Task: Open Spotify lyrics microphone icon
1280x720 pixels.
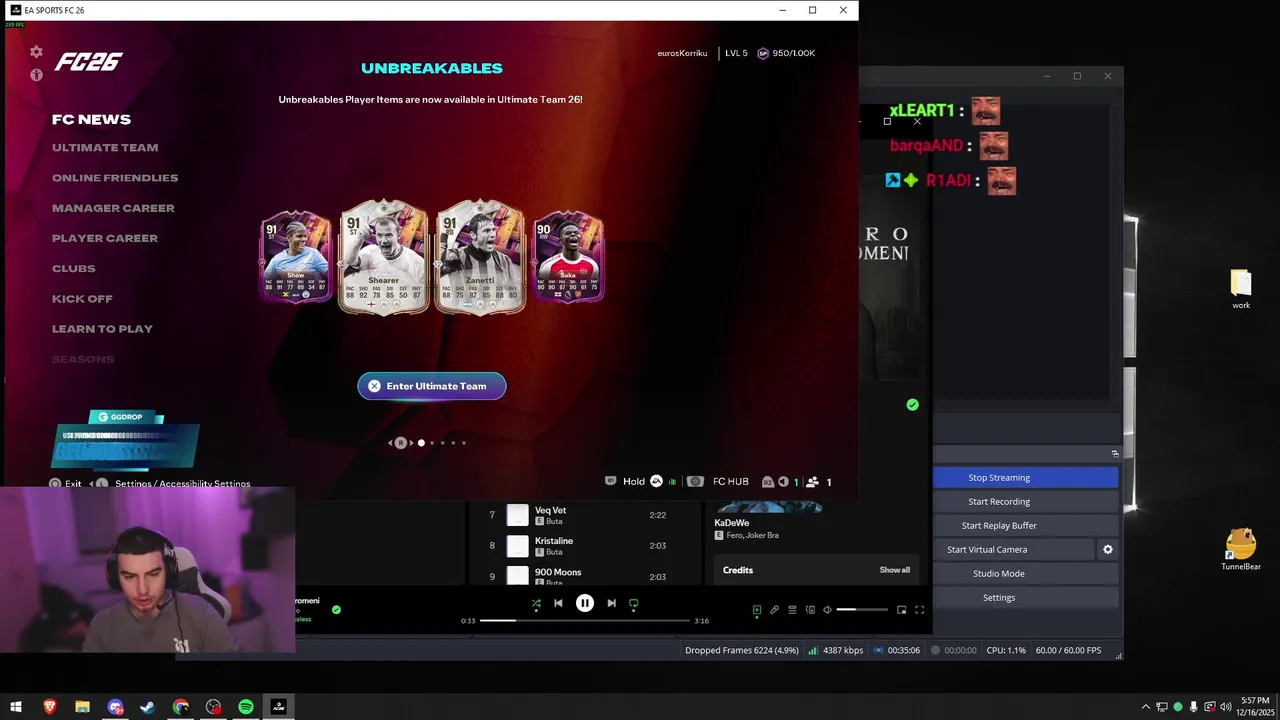Action: coord(774,610)
